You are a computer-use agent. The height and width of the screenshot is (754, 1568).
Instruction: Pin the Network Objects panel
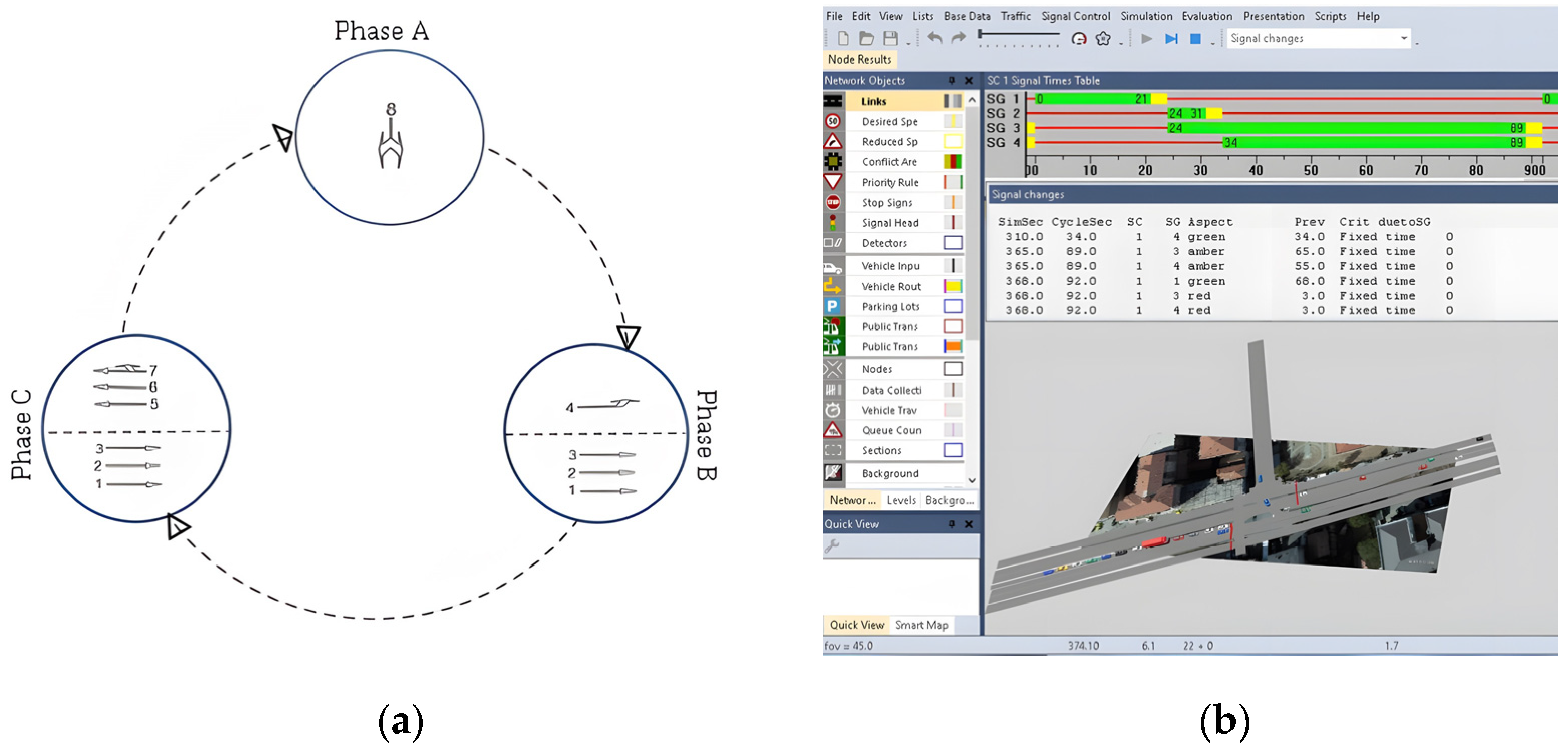point(952,80)
